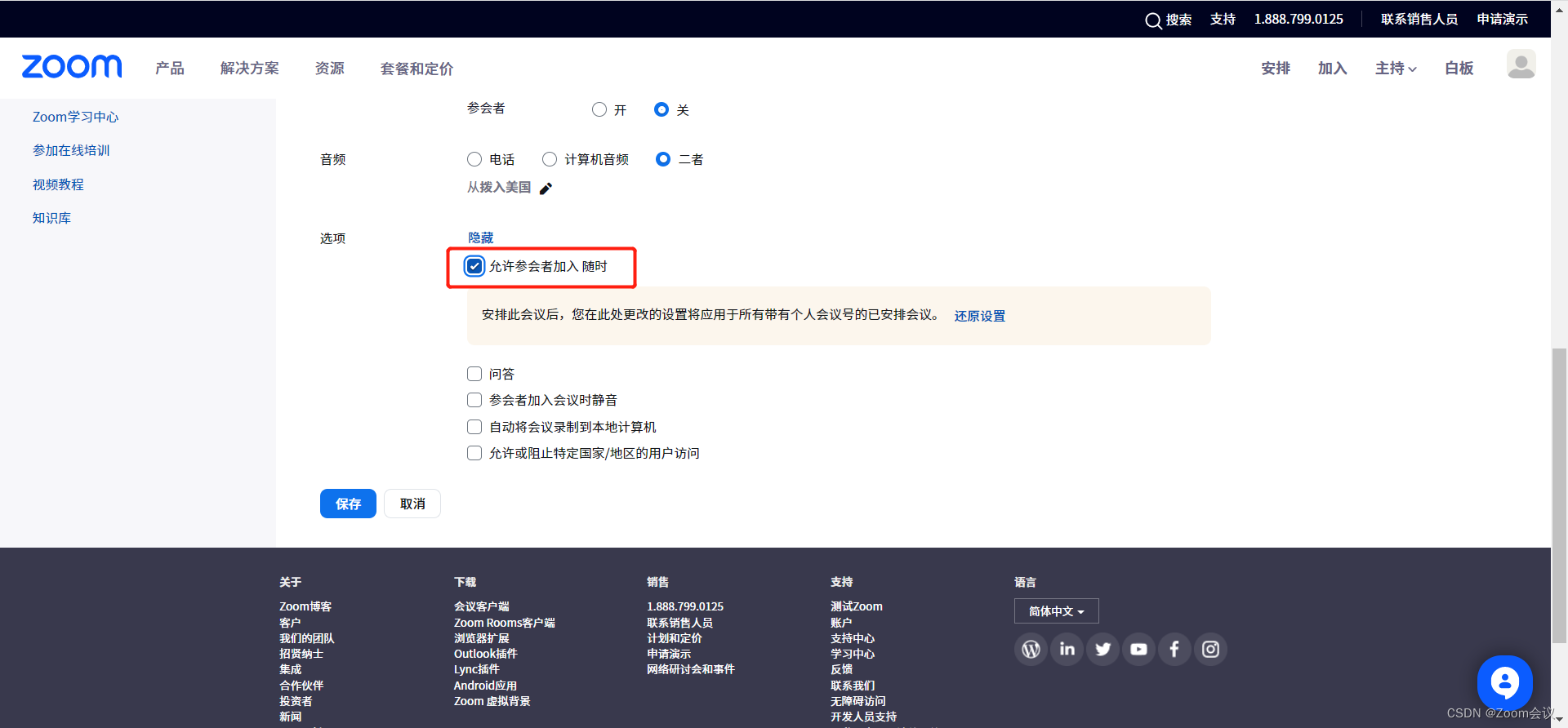Open the 简体中文 language dropdown
1568x728 pixels.
pyautogui.click(x=1056, y=611)
